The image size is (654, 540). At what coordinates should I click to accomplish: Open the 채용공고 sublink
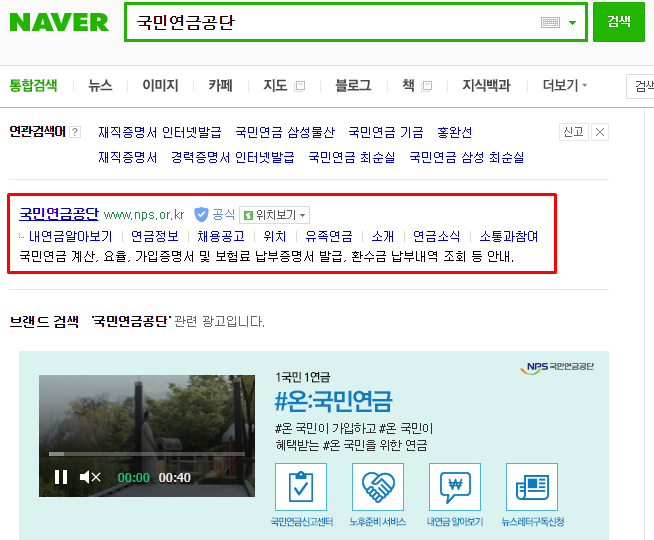tap(221, 236)
